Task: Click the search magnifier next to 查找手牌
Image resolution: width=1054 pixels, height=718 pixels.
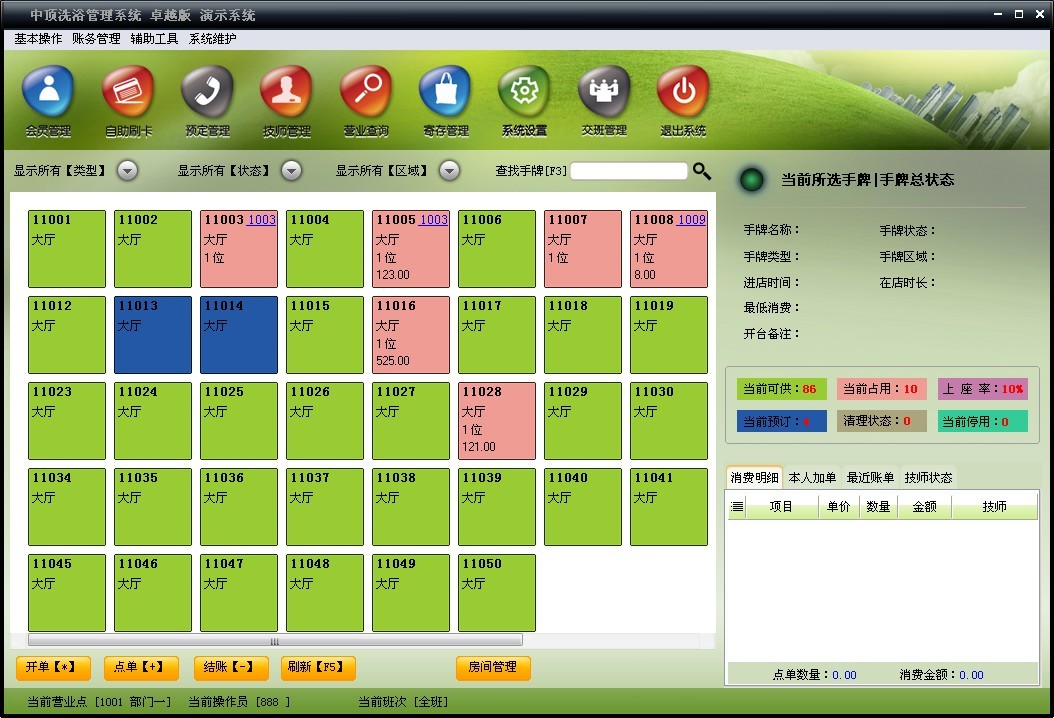Action: pos(702,171)
